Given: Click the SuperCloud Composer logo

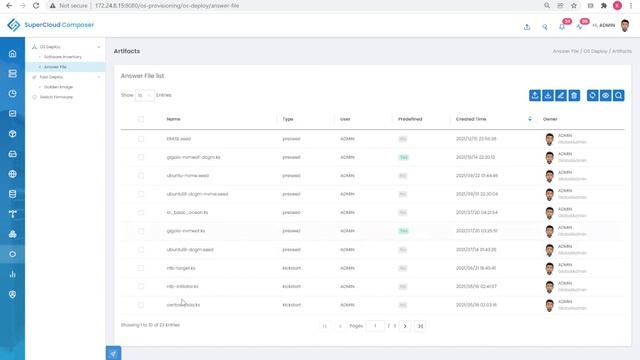Looking at the screenshot, I should pos(51,25).
